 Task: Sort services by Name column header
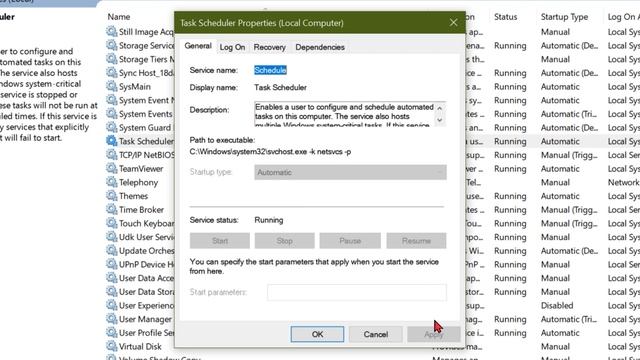(x=119, y=17)
